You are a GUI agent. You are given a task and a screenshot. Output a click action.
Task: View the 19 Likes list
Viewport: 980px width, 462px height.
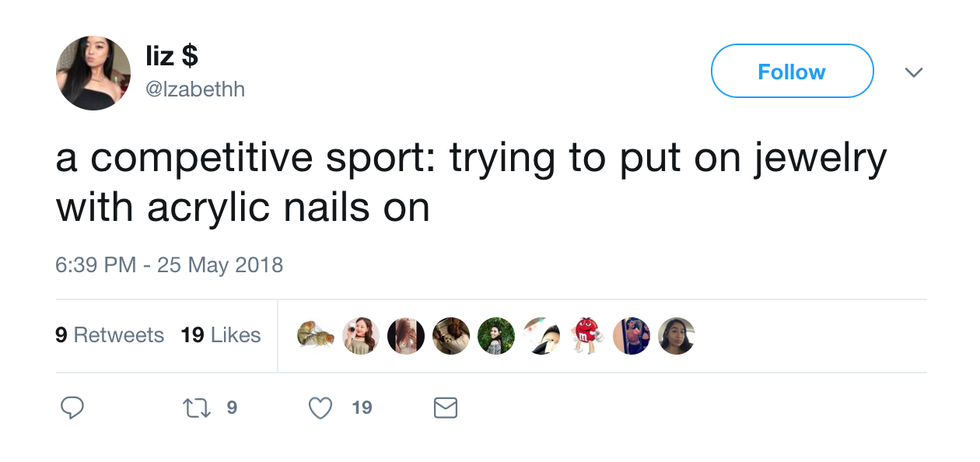click(221, 336)
